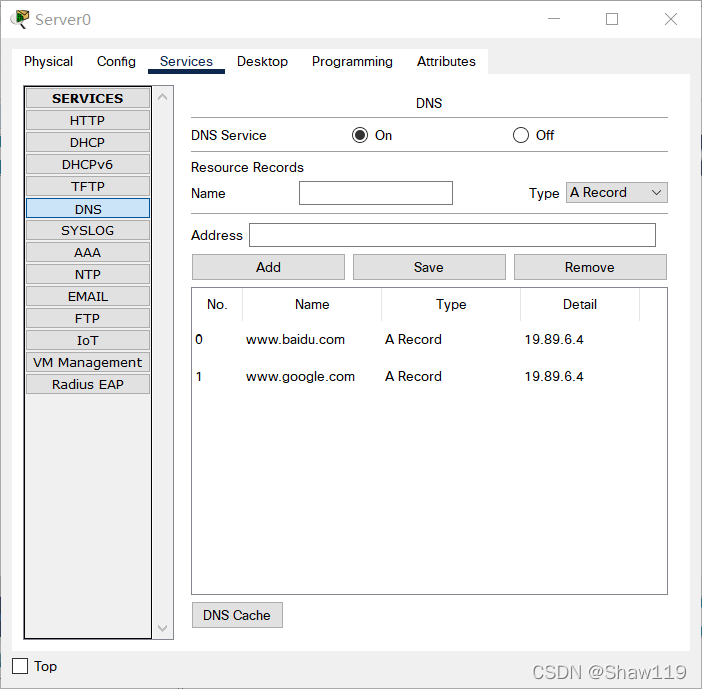702x689 pixels.
Task: Click the Server0 window title icon
Action: click(x=20, y=19)
